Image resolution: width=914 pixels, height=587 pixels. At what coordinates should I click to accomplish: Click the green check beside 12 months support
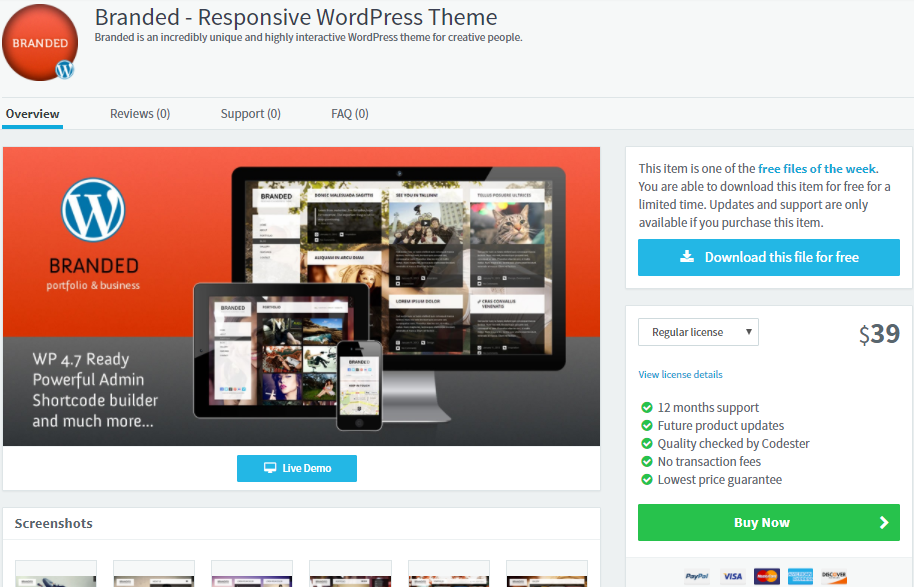point(646,408)
